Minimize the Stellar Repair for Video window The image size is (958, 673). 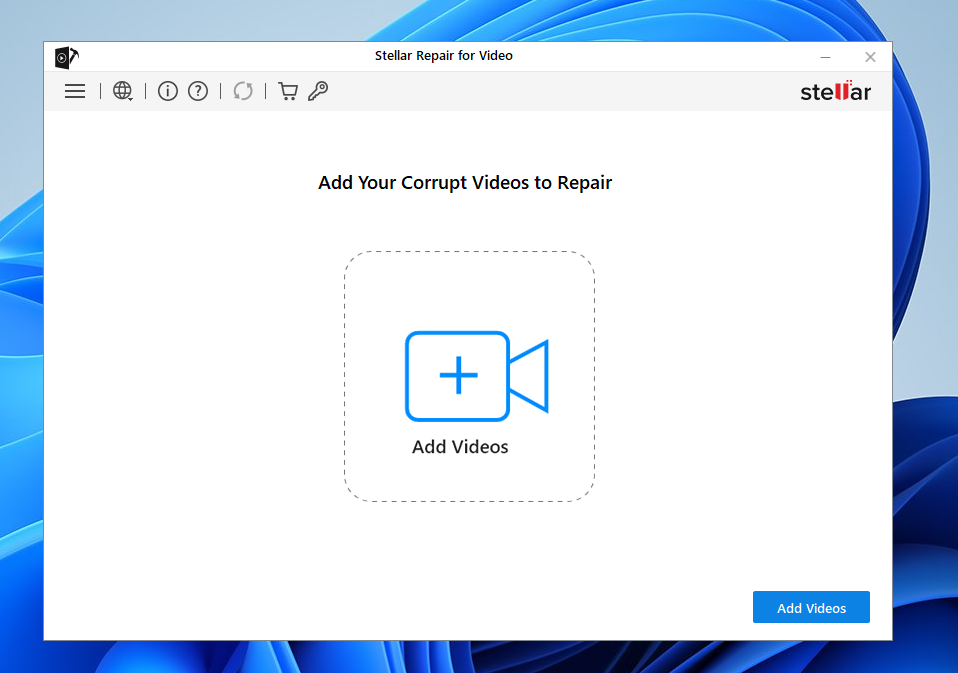[x=825, y=57]
